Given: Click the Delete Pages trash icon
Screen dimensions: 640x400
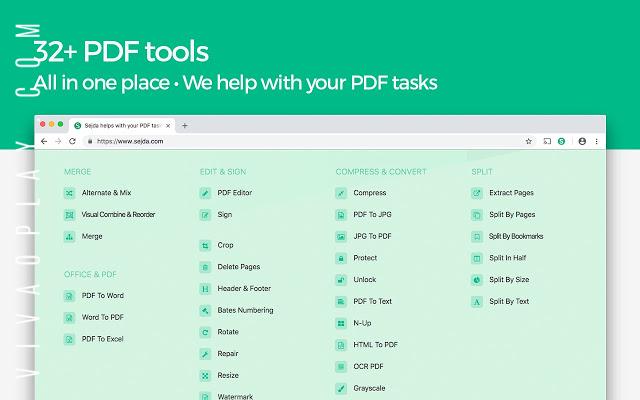Looking at the screenshot, I should (x=205, y=267).
